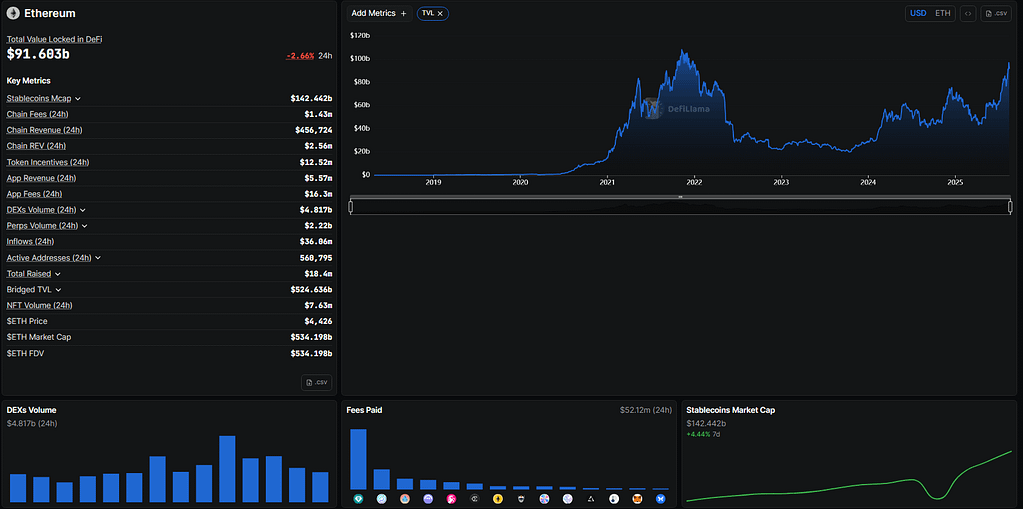Click the purple ghost Aave icon under Fees Paid
1023x509 pixels.
428,499
